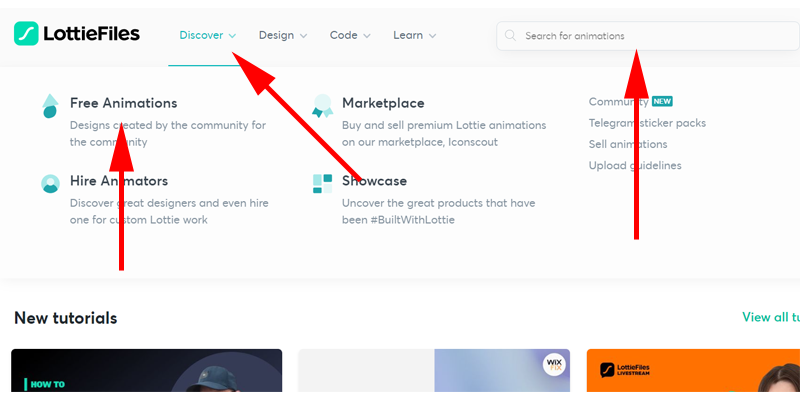Click the NEW badge beside Community
Image resolution: width=800 pixels, height=400 pixels.
pos(662,102)
